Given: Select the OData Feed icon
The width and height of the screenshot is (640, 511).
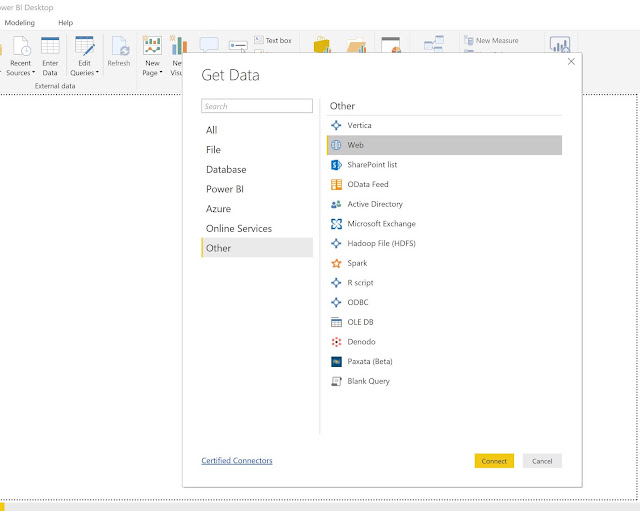Looking at the screenshot, I should click(x=336, y=184).
